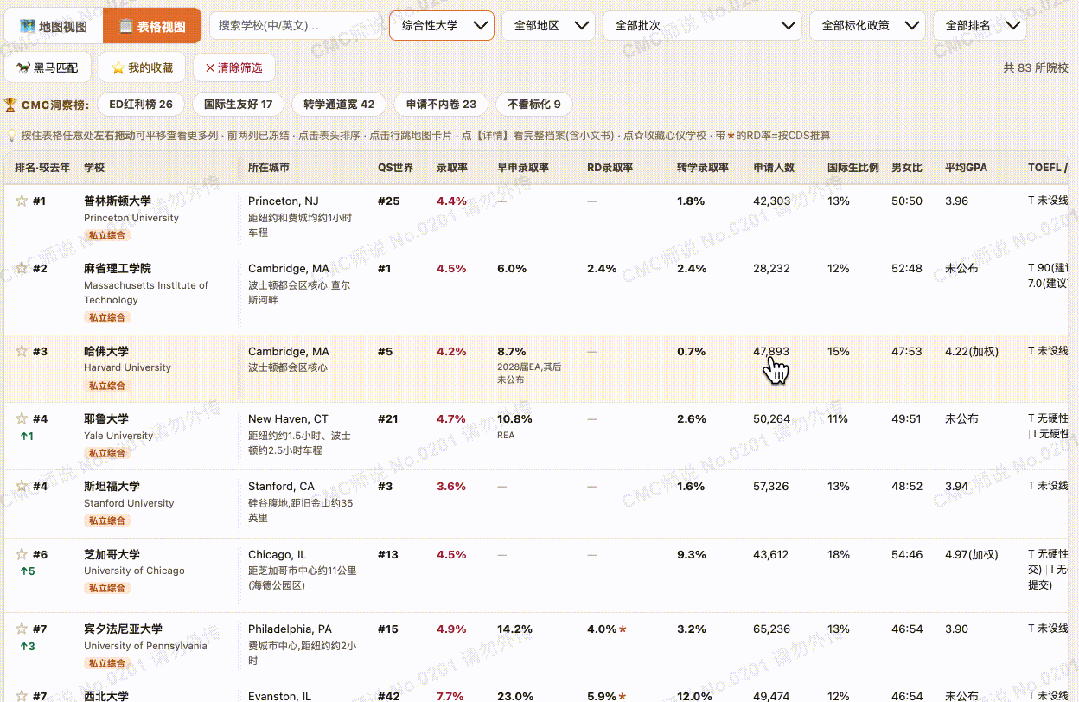
Task: Star the Stanford University row
Action: [x=21, y=486]
